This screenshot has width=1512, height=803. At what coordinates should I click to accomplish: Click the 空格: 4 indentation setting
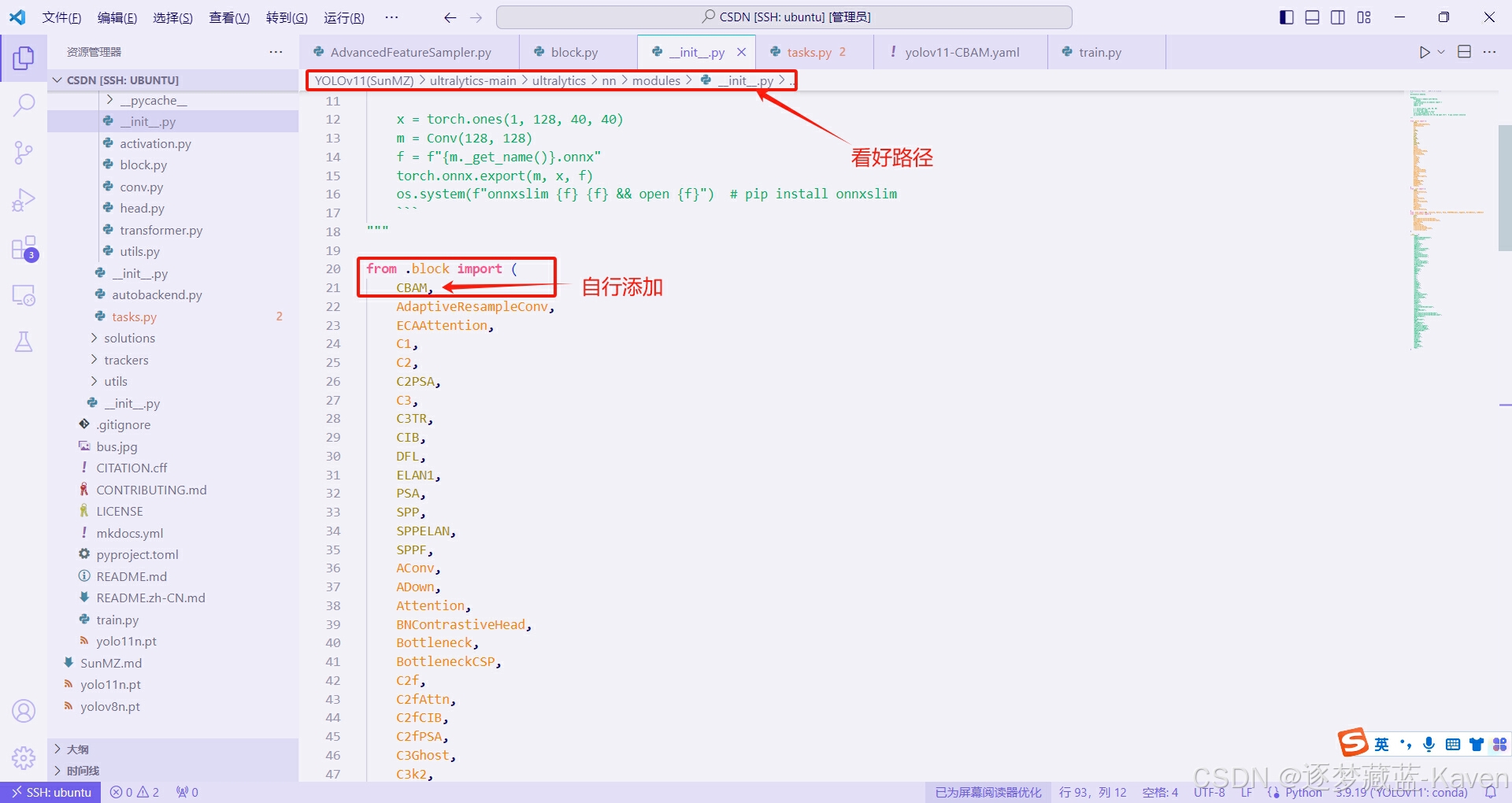click(1160, 792)
